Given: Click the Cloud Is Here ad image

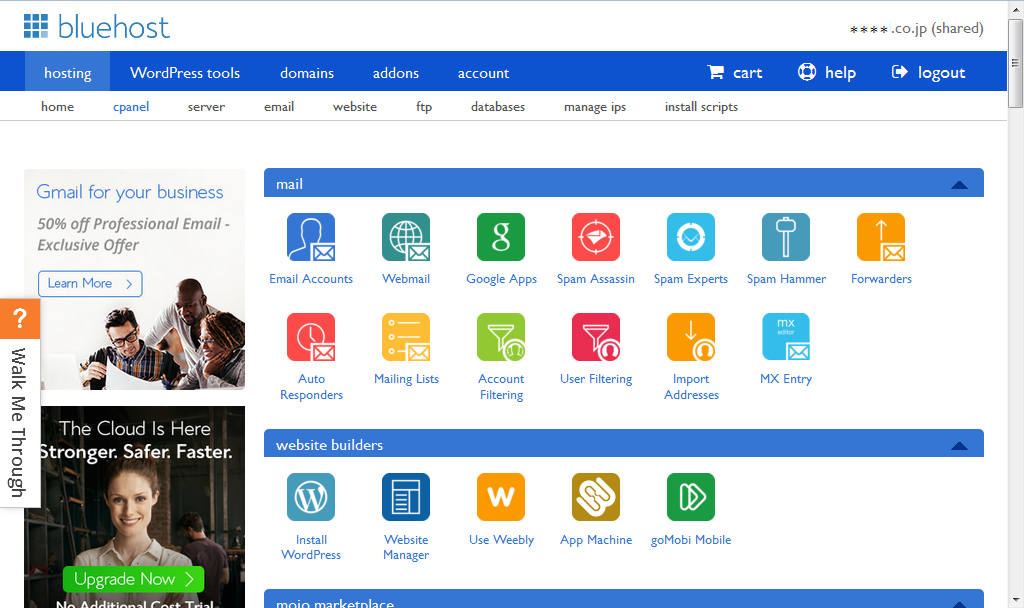Looking at the screenshot, I should (135, 507).
